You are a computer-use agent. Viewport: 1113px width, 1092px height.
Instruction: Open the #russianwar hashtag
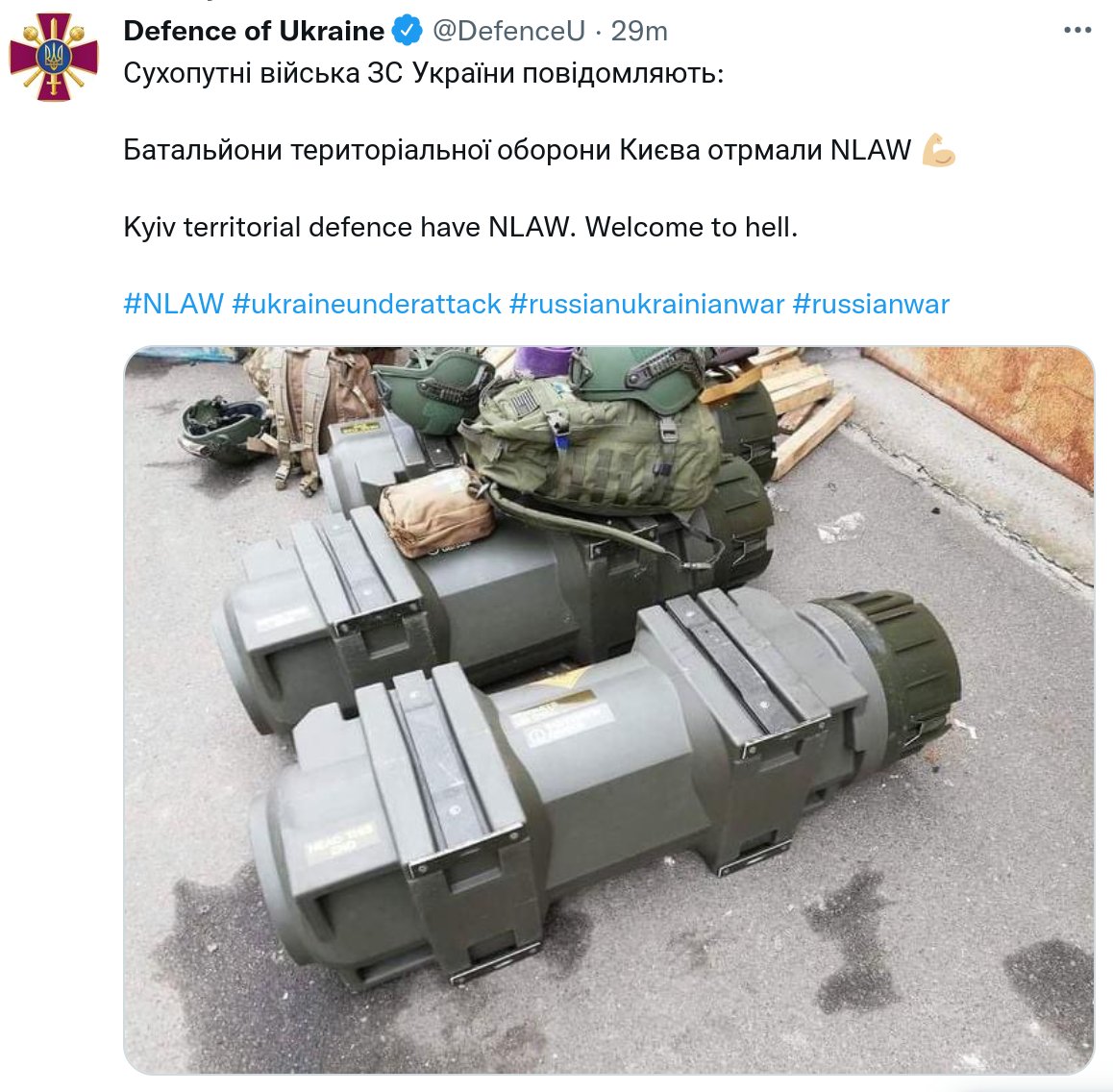click(x=871, y=304)
